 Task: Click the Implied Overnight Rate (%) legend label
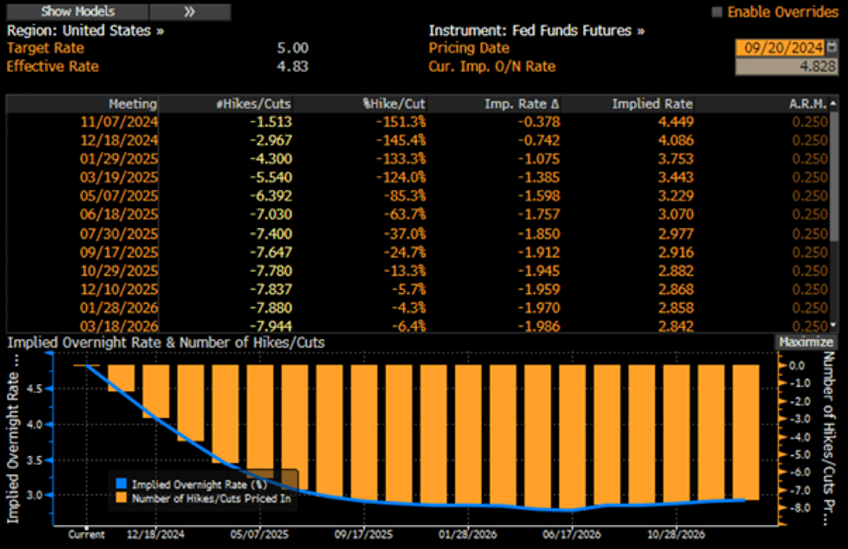(200, 485)
